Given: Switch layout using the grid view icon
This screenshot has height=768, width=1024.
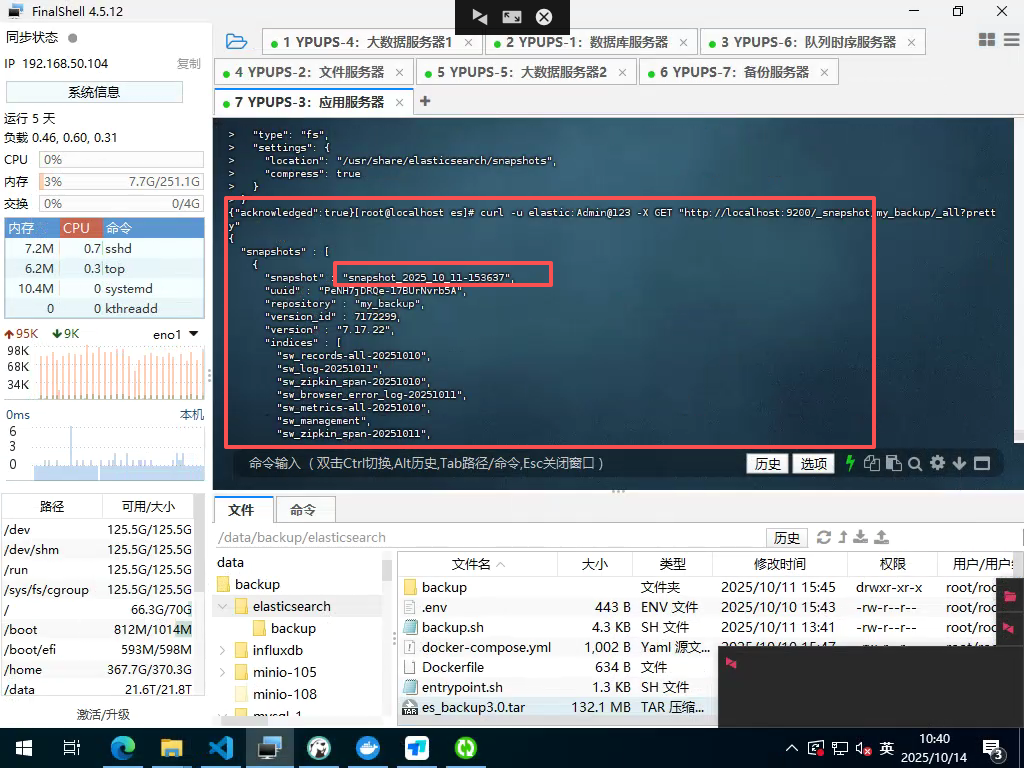Looking at the screenshot, I should (987, 40).
